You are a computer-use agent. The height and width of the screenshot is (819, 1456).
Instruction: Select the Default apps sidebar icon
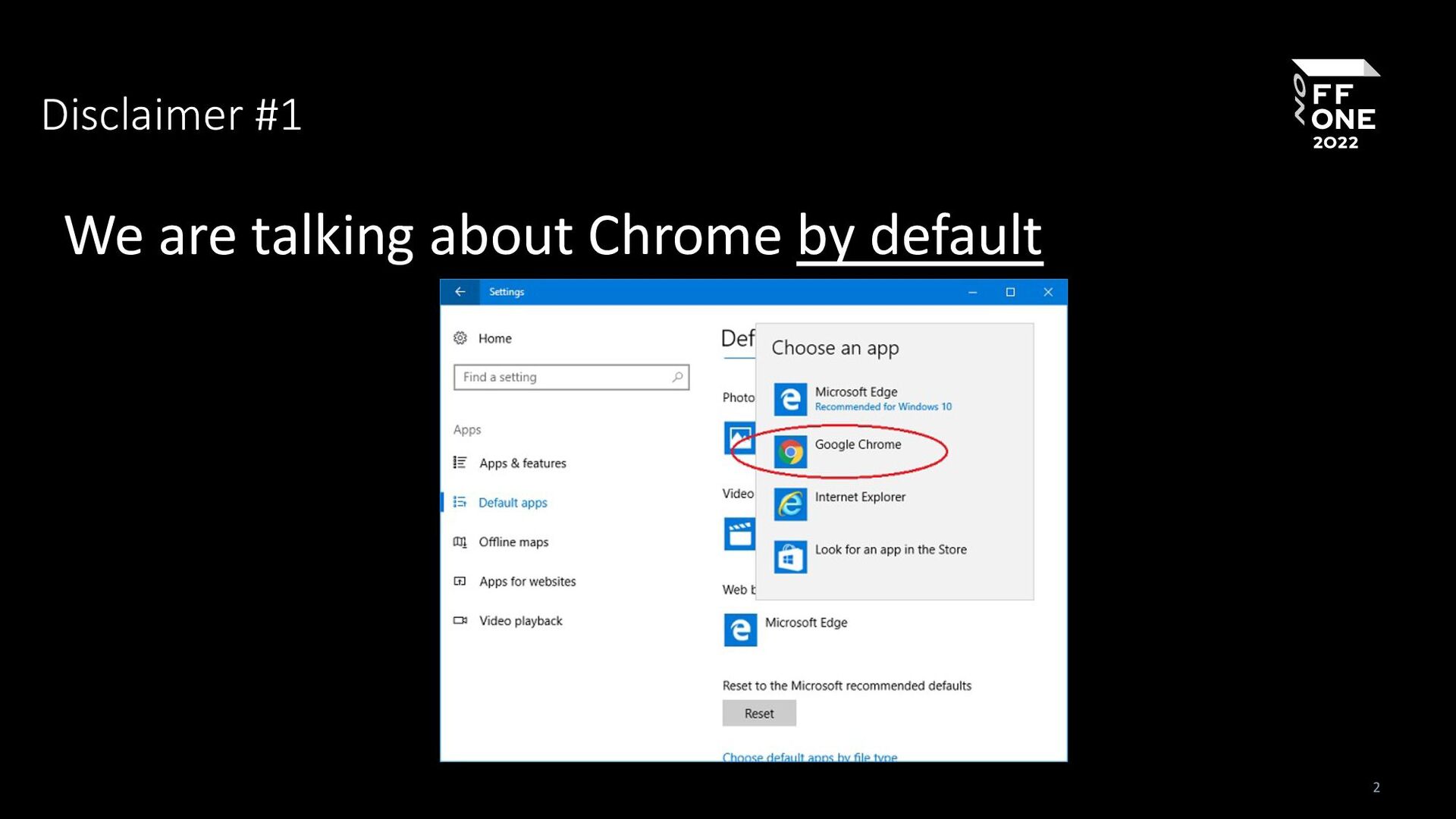click(x=460, y=502)
